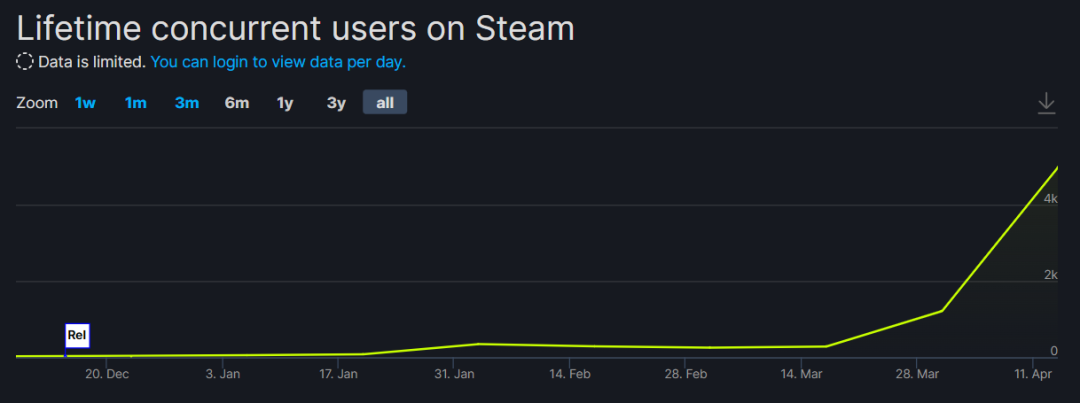Select the 6m zoom range

[237, 103]
